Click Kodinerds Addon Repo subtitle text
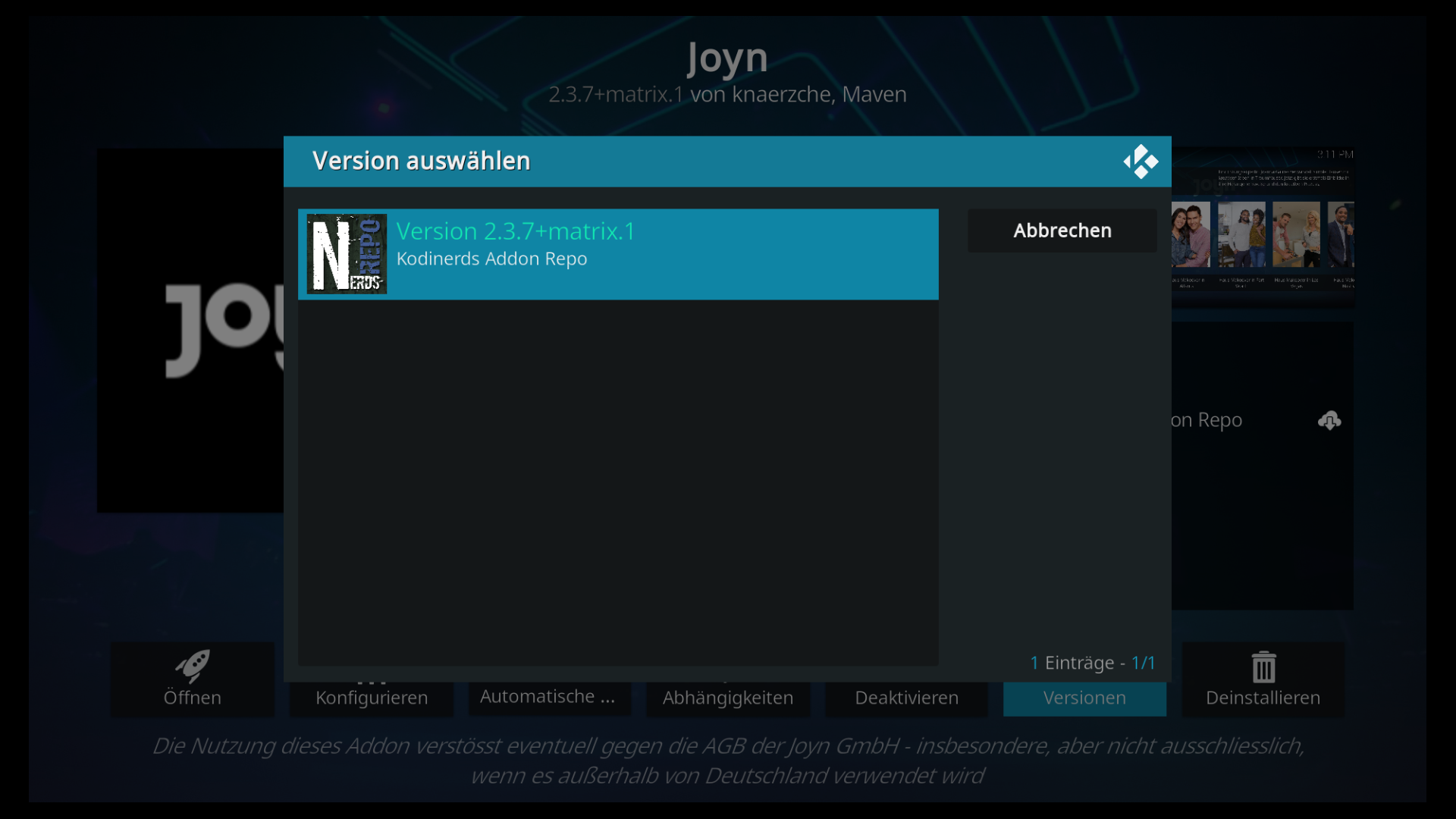The image size is (1456, 819). click(x=491, y=259)
